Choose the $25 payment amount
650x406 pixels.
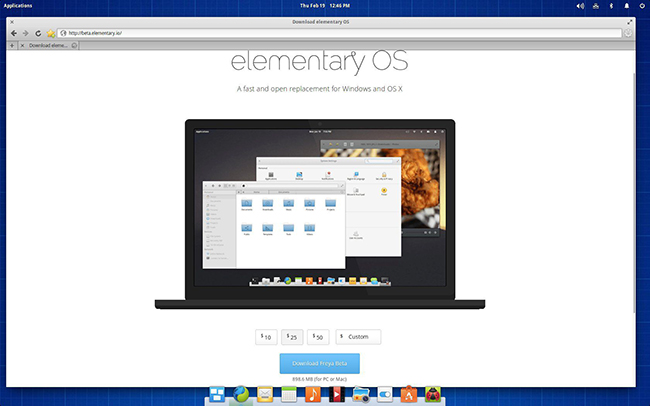coord(292,337)
